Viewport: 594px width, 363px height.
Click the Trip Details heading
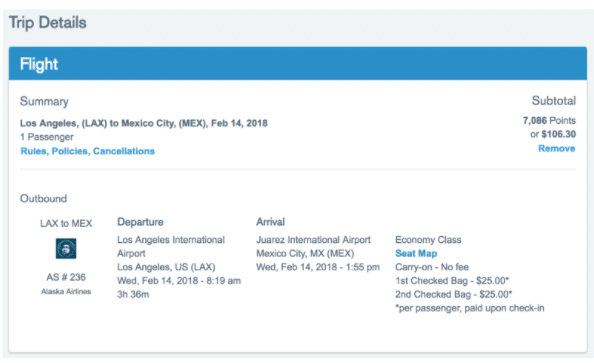(48, 23)
